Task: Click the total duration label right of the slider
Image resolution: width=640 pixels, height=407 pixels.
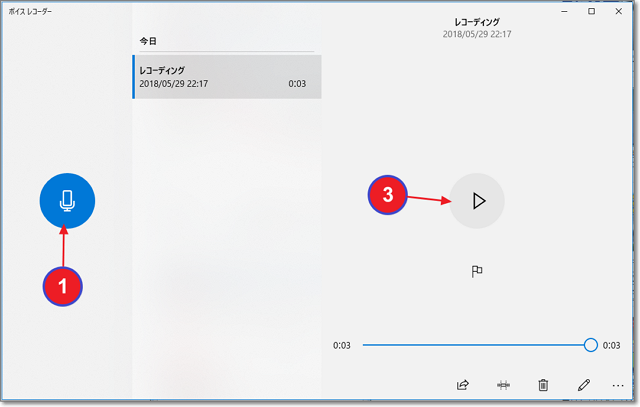Action: click(x=612, y=345)
